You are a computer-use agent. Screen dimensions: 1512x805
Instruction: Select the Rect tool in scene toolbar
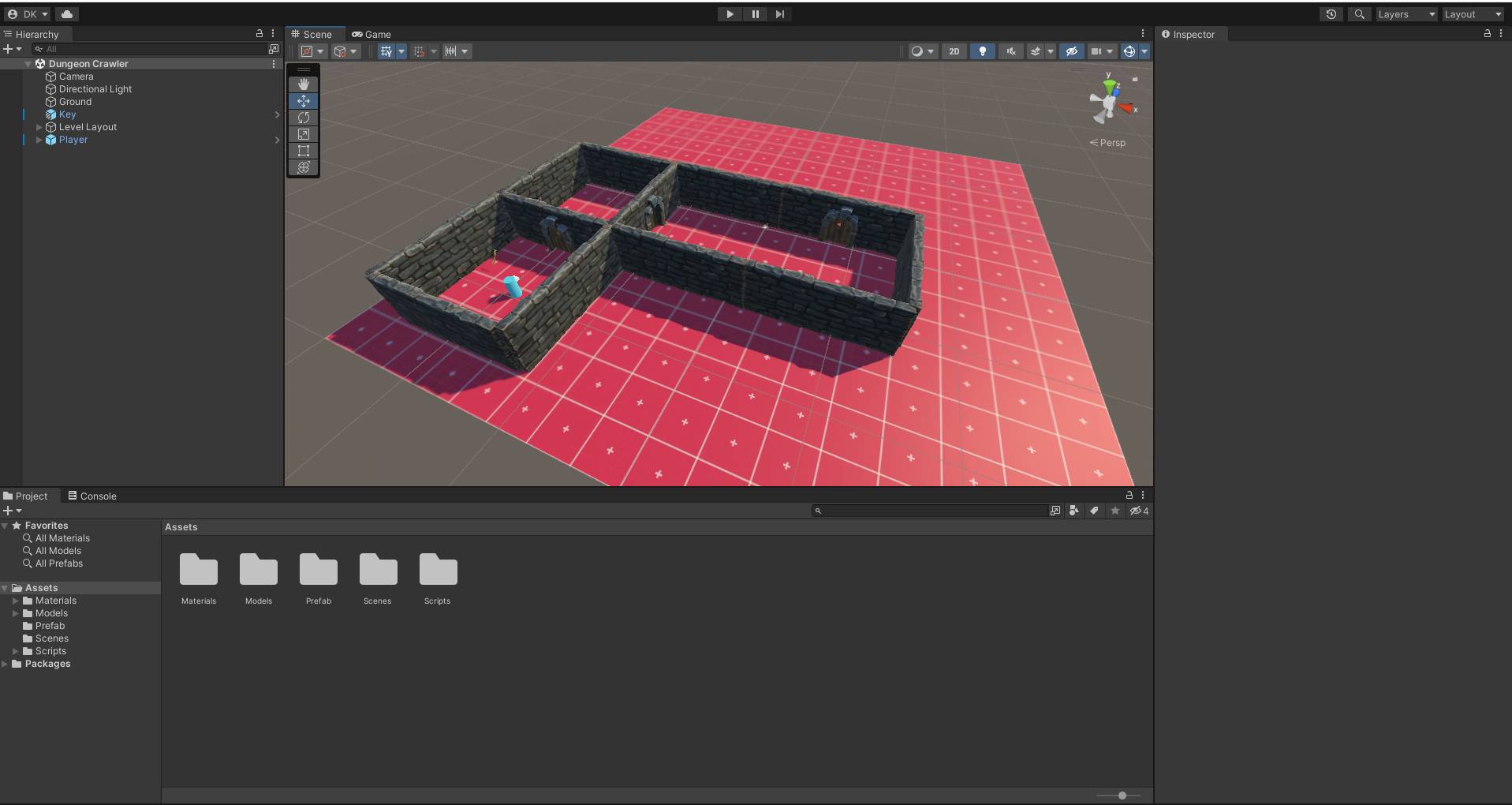[304, 151]
